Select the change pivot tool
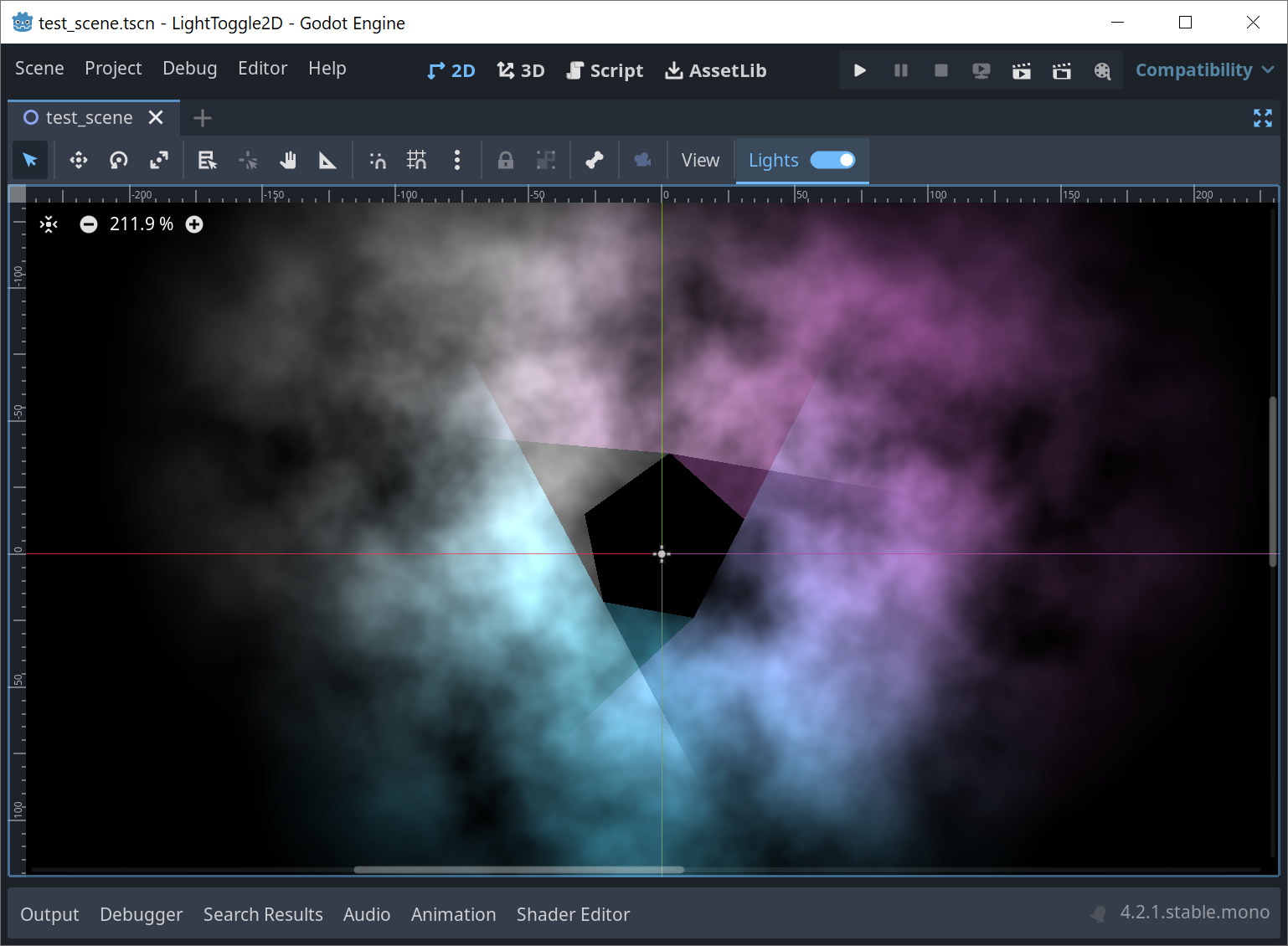Image resolution: width=1288 pixels, height=946 pixels. pos(248,160)
